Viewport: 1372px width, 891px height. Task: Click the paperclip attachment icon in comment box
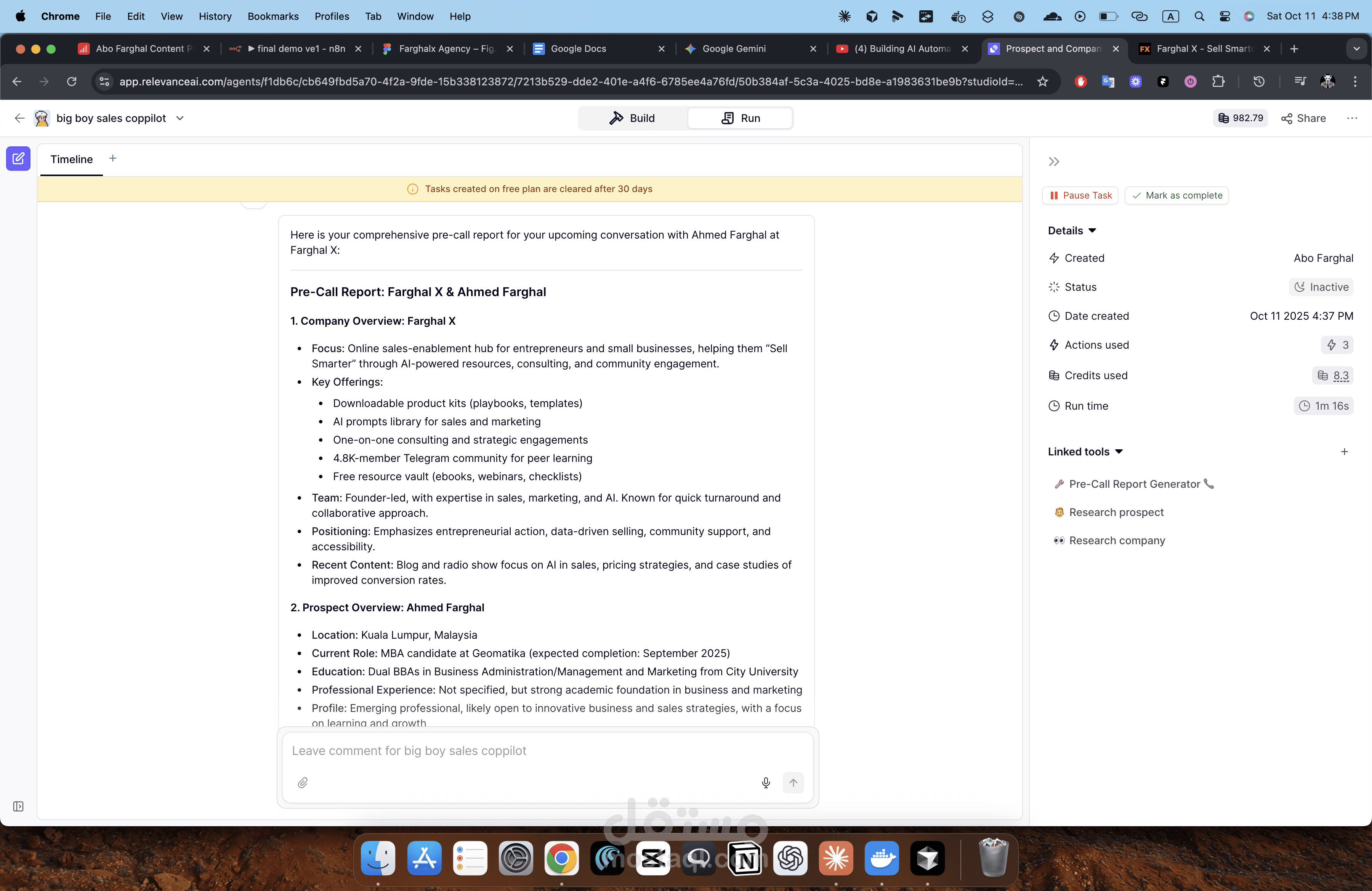[x=303, y=783]
